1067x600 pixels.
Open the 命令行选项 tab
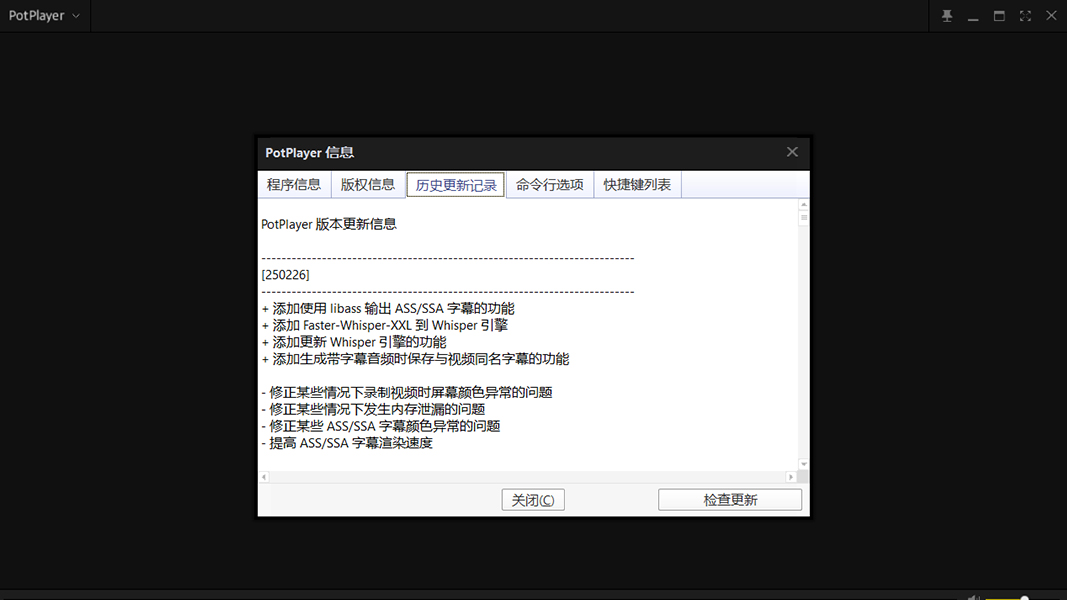tap(550, 184)
